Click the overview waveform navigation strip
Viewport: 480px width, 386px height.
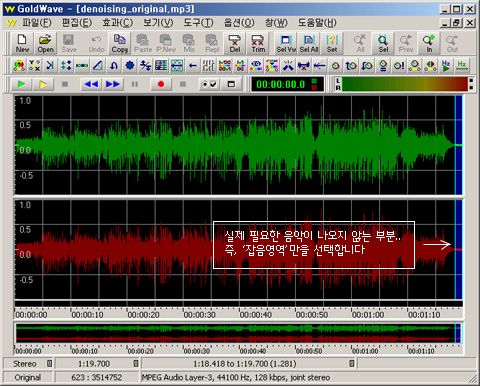coord(238,333)
